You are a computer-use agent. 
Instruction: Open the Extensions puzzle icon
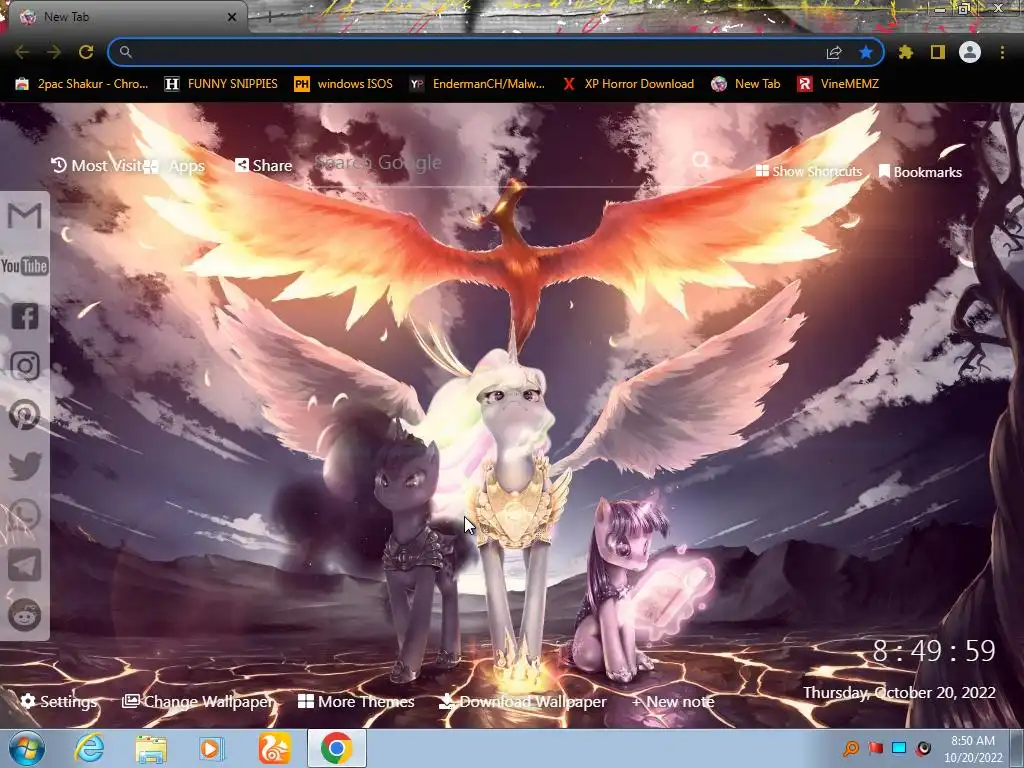point(905,52)
